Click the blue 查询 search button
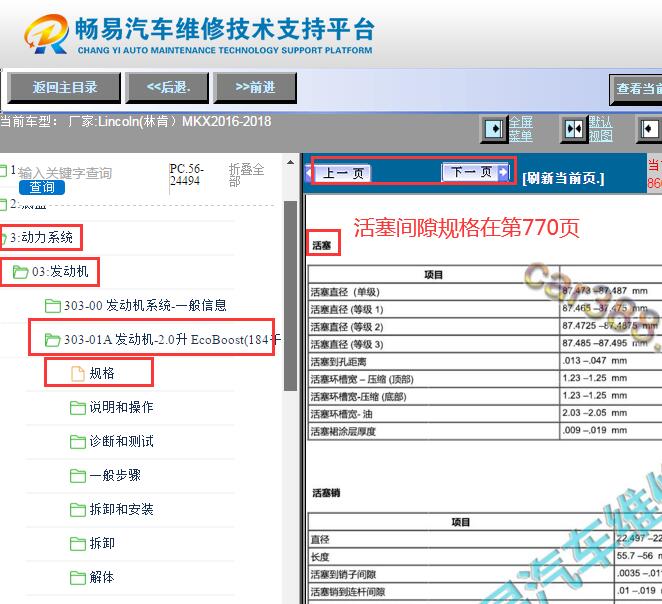662x604 pixels. (42, 187)
